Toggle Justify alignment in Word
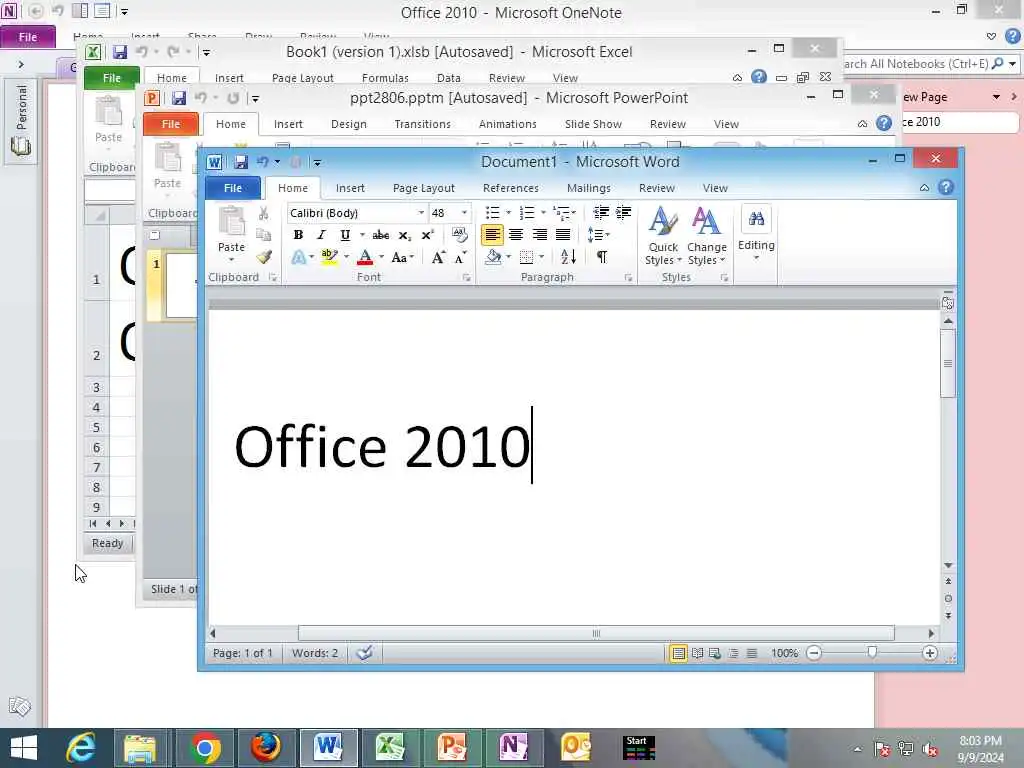Screen dimensions: 1024x768 pos(563,234)
